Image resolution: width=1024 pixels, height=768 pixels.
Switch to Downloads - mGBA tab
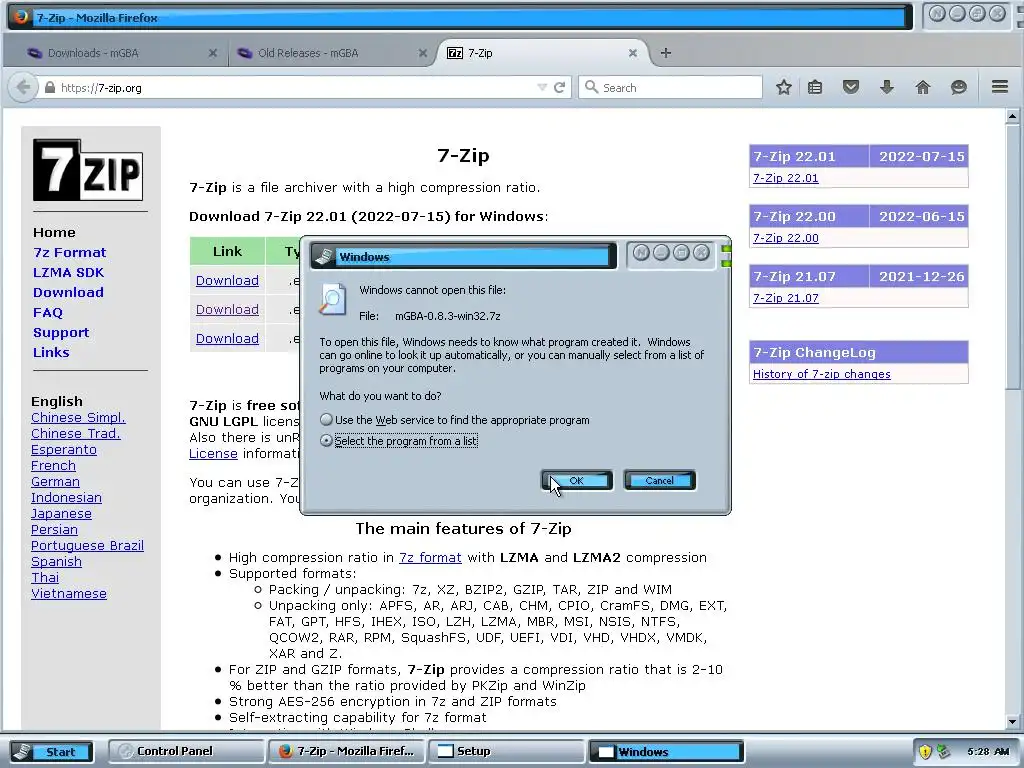coord(116,53)
